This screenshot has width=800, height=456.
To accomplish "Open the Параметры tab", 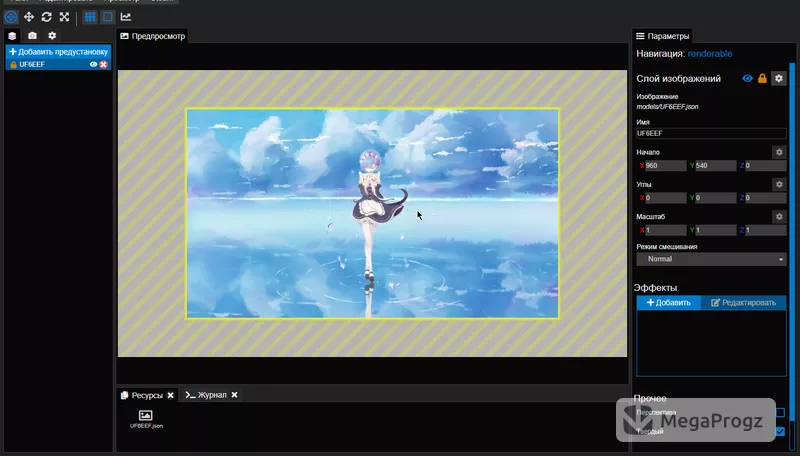I will click(x=662, y=36).
